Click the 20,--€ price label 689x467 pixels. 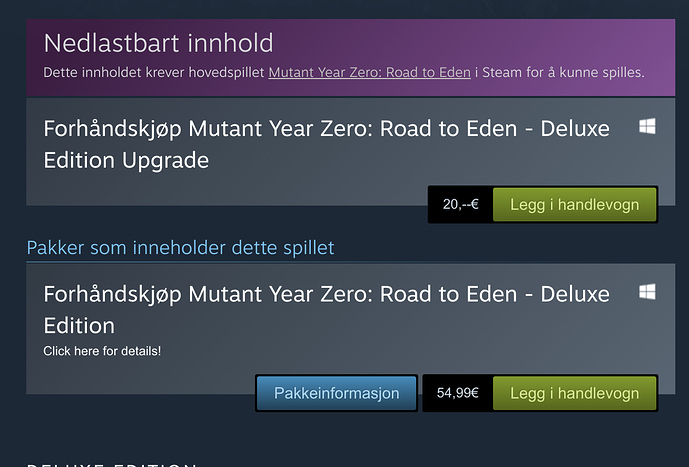[x=461, y=205]
